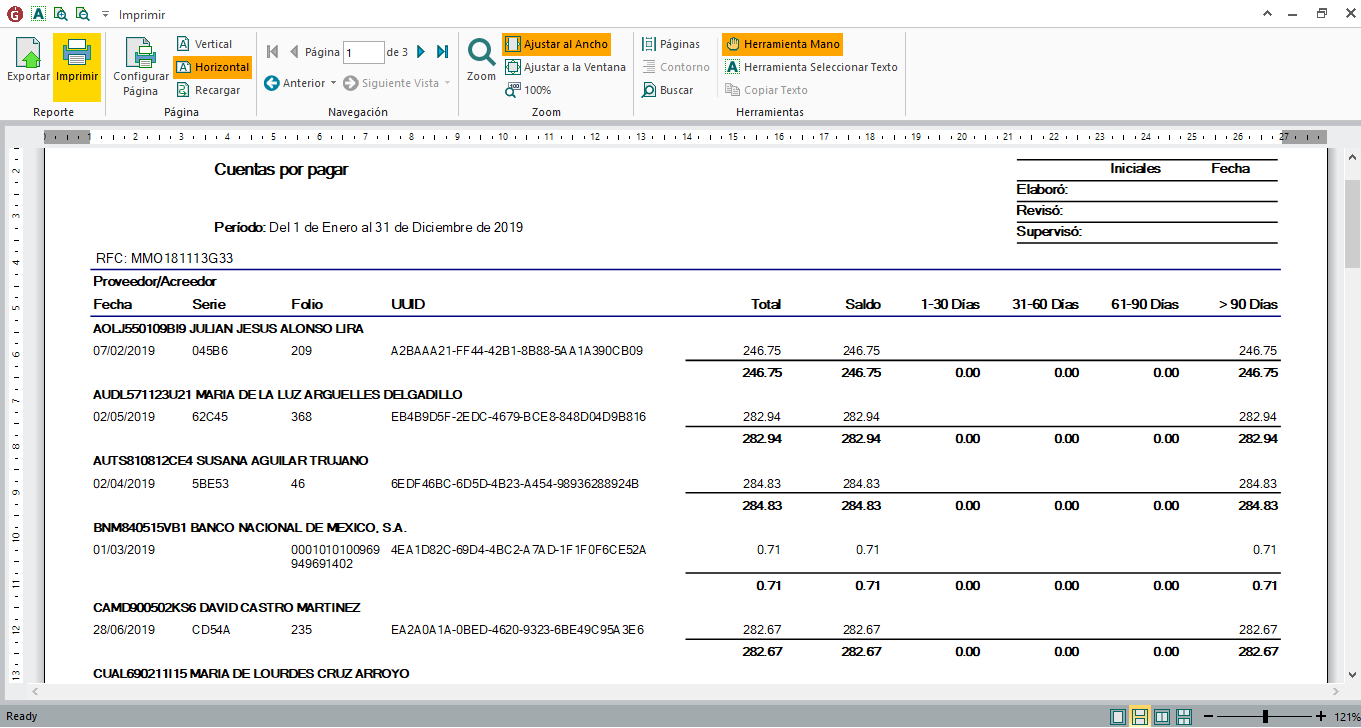Set zoom to 100%
This screenshot has width=1361, height=728.
(x=528, y=90)
